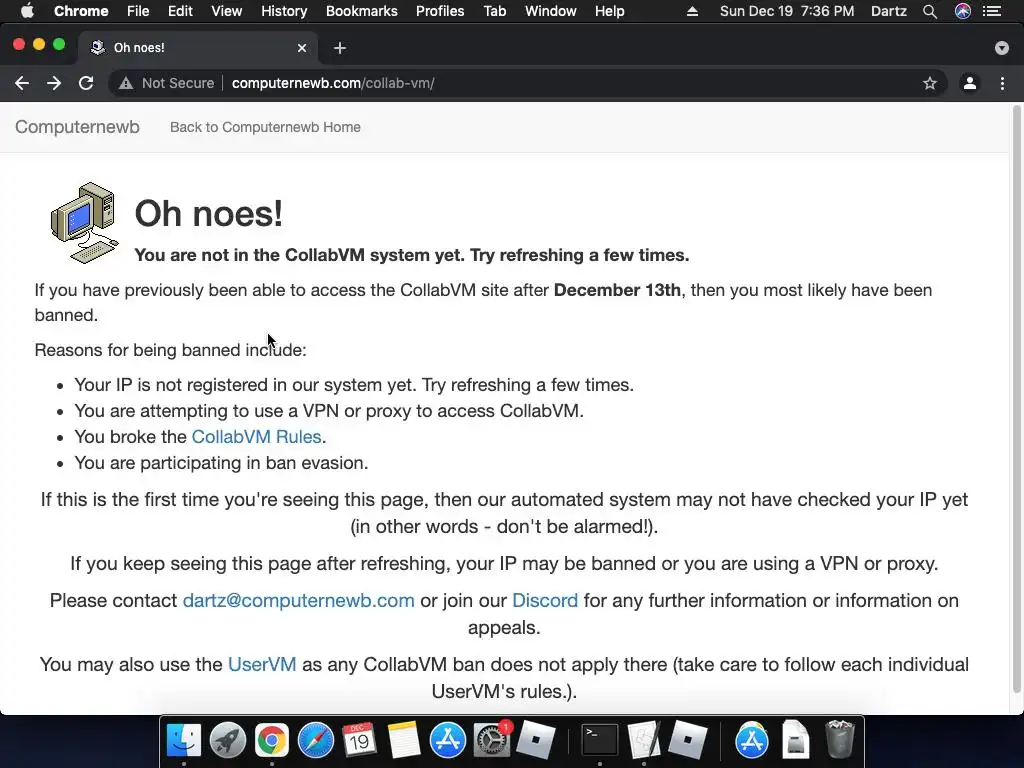
Task: Click the 'Oh noes!' heading
Action: [x=208, y=214]
